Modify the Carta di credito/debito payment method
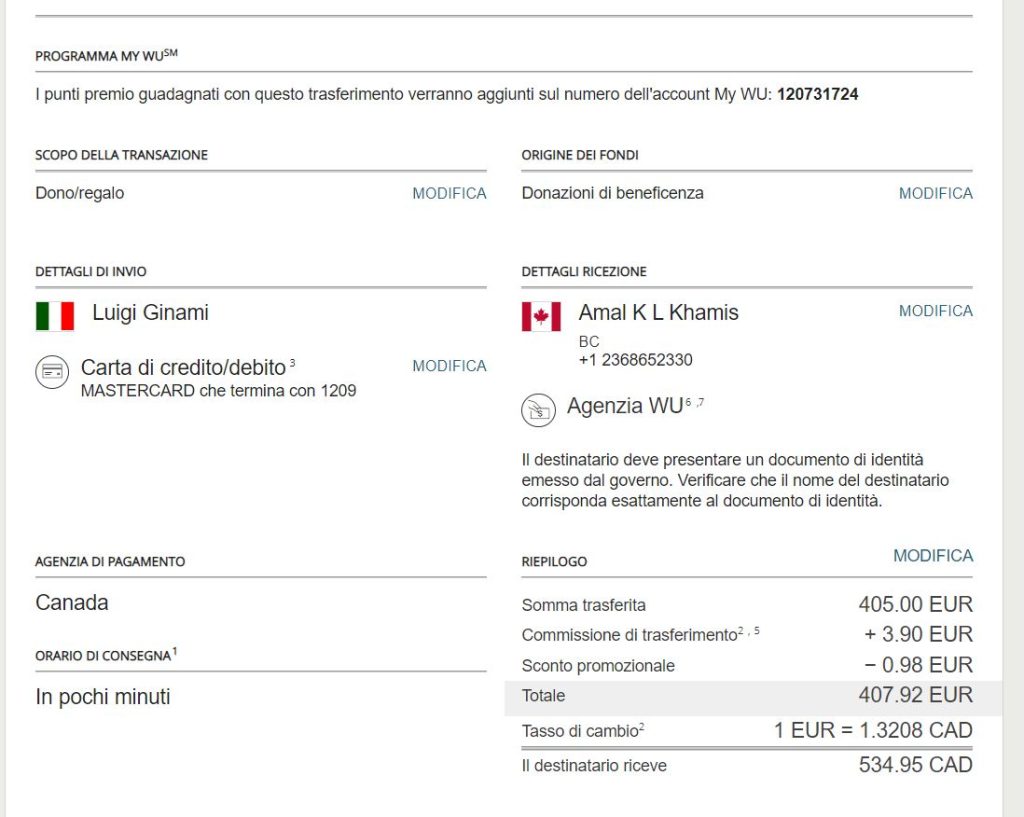The height and width of the screenshot is (817, 1024). [449, 366]
